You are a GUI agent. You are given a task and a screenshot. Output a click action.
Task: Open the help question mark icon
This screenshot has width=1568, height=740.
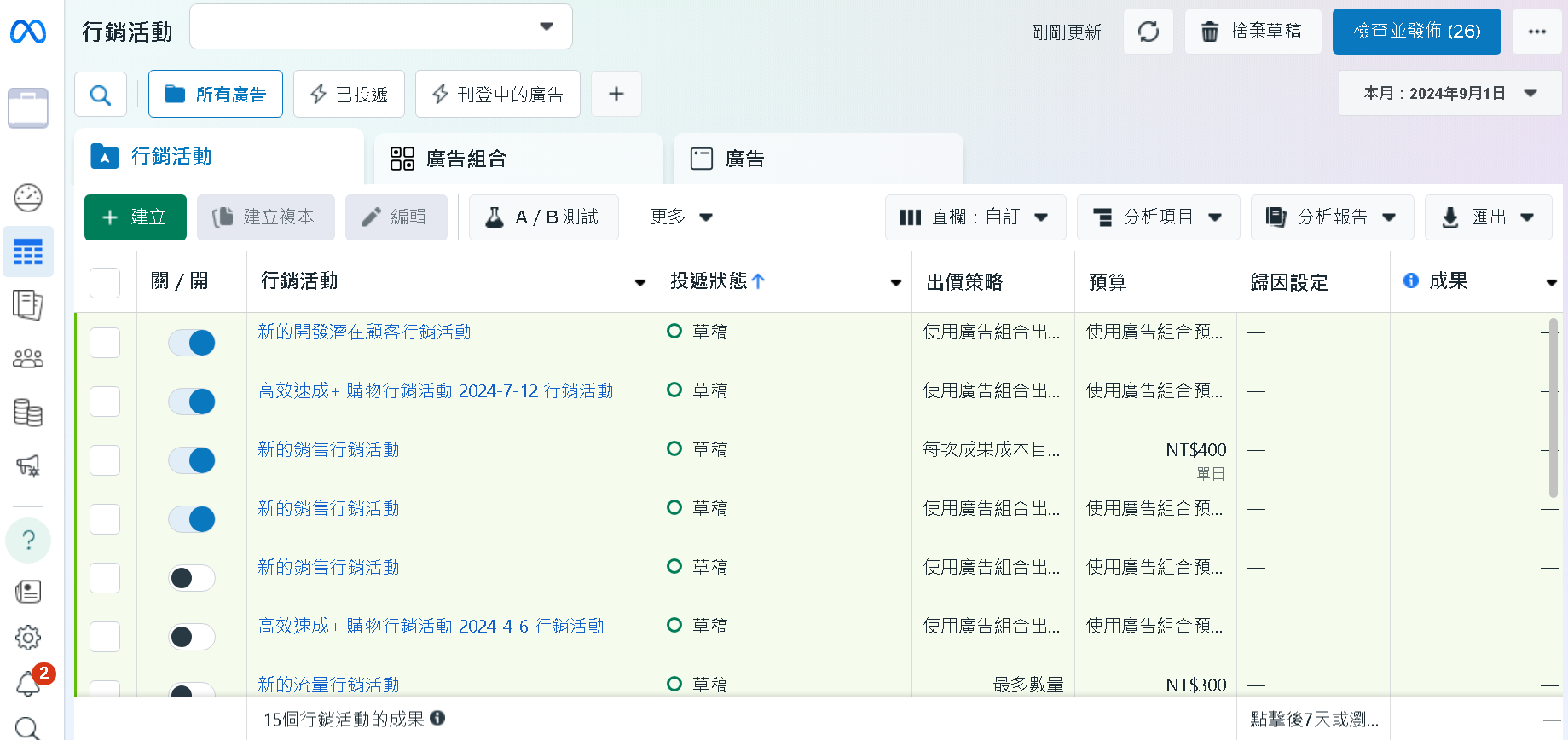pyautogui.click(x=28, y=541)
